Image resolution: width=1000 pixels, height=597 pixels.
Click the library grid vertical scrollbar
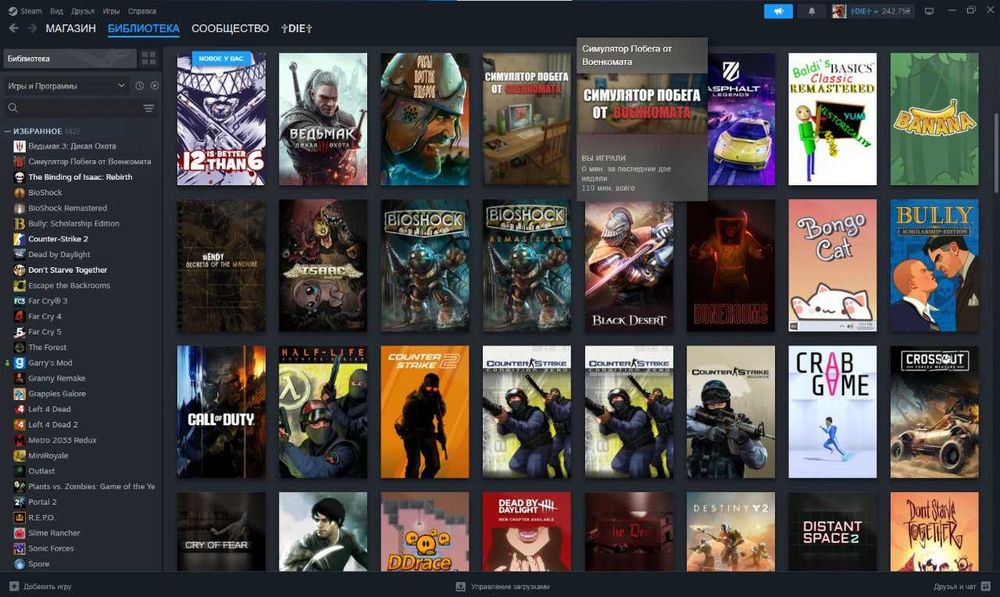pos(996,153)
